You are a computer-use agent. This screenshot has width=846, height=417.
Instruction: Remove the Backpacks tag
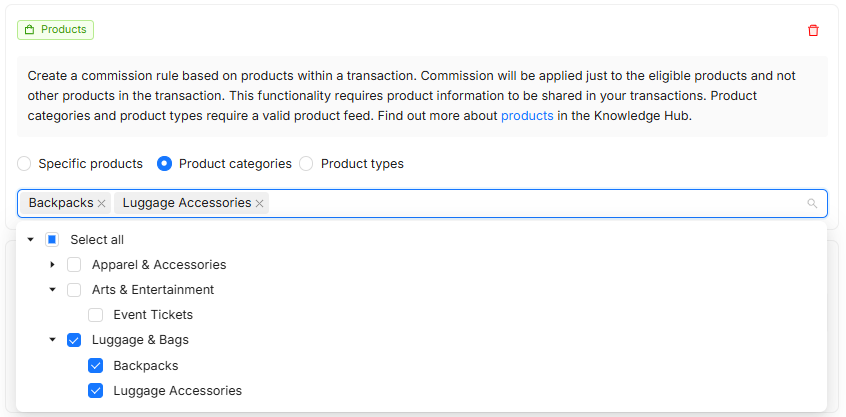click(102, 203)
